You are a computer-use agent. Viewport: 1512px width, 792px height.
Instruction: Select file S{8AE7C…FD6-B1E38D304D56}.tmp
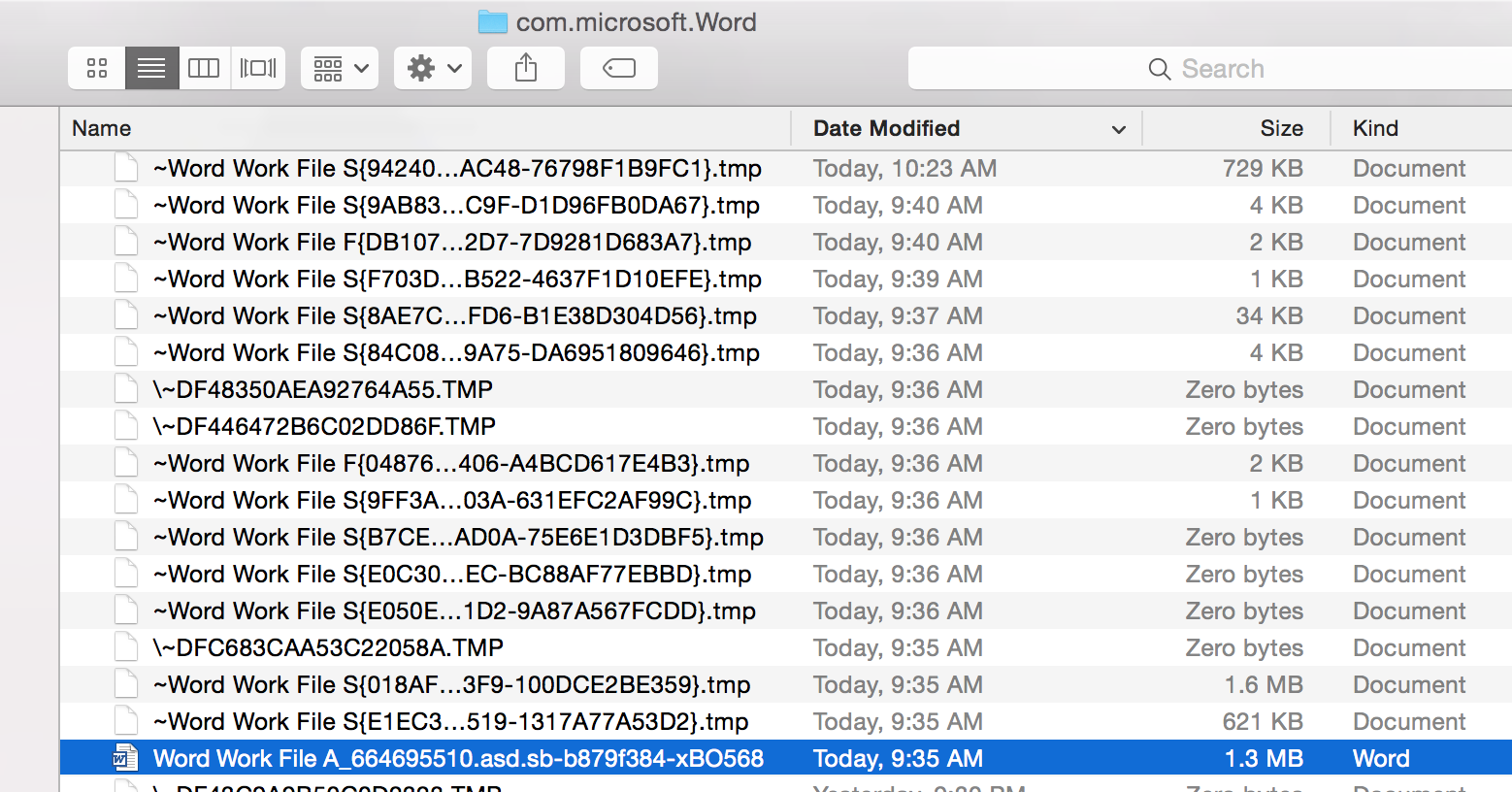pos(455,316)
